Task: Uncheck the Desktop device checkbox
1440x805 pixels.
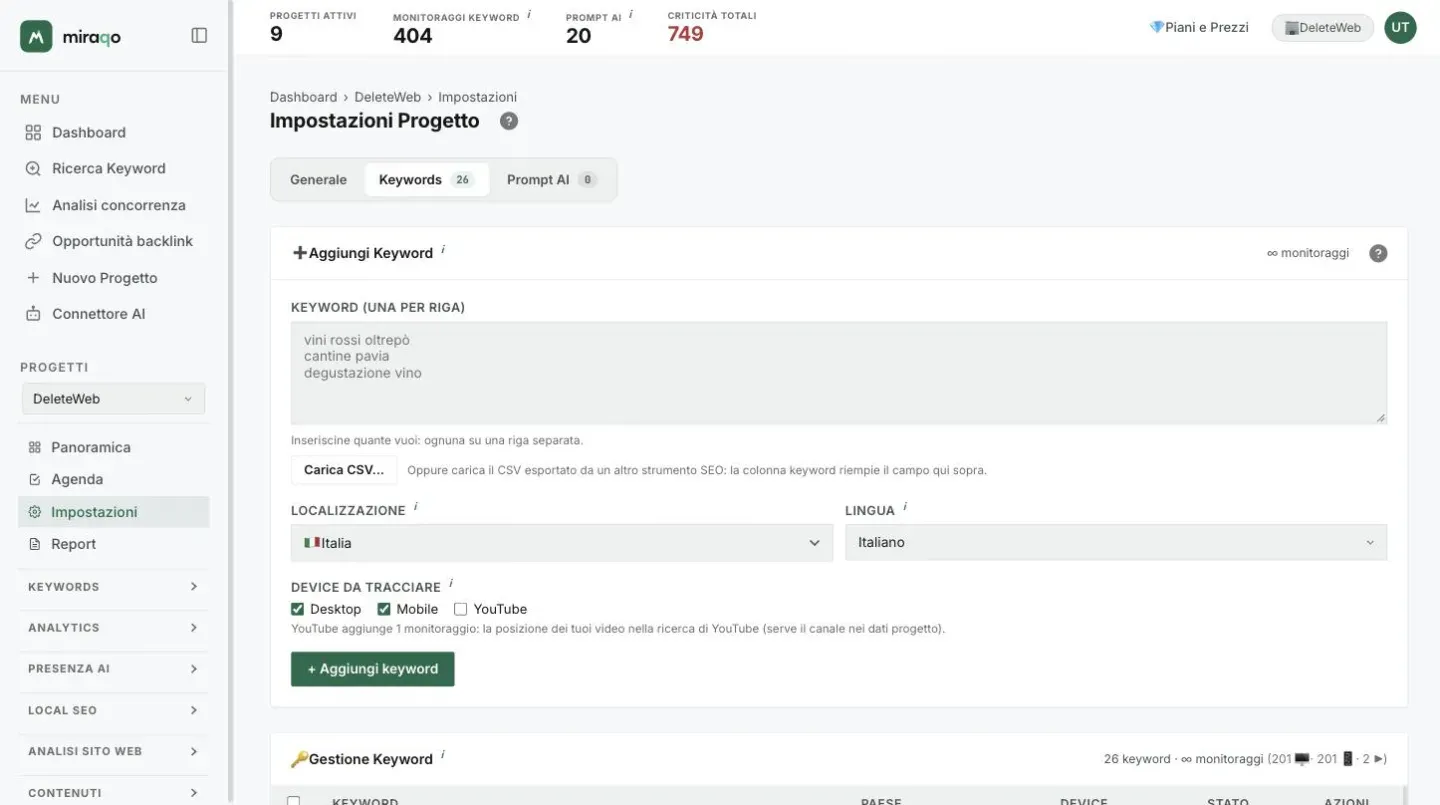Action: pyautogui.click(x=297, y=609)
